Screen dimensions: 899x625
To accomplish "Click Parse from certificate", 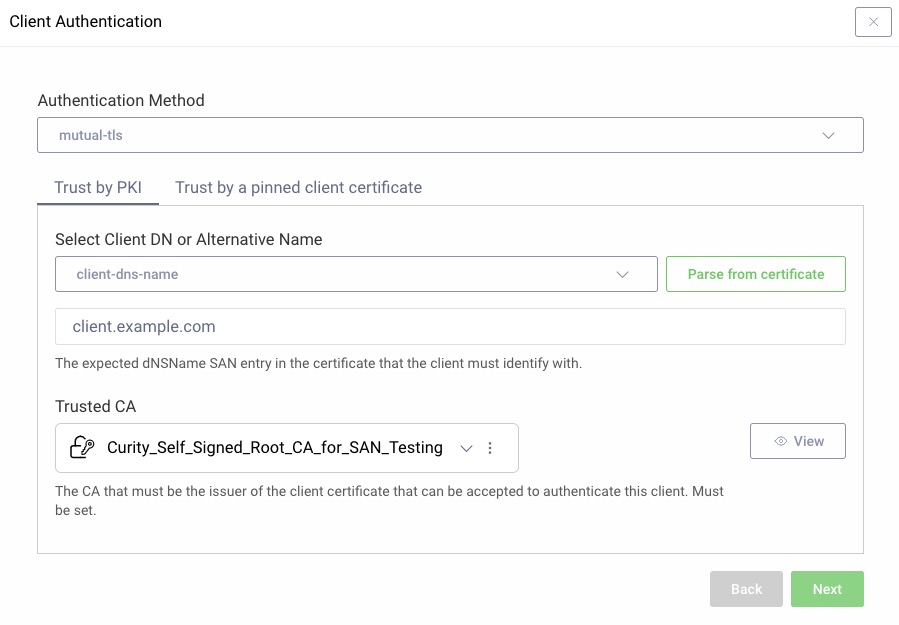I will [x=755, y=273].
